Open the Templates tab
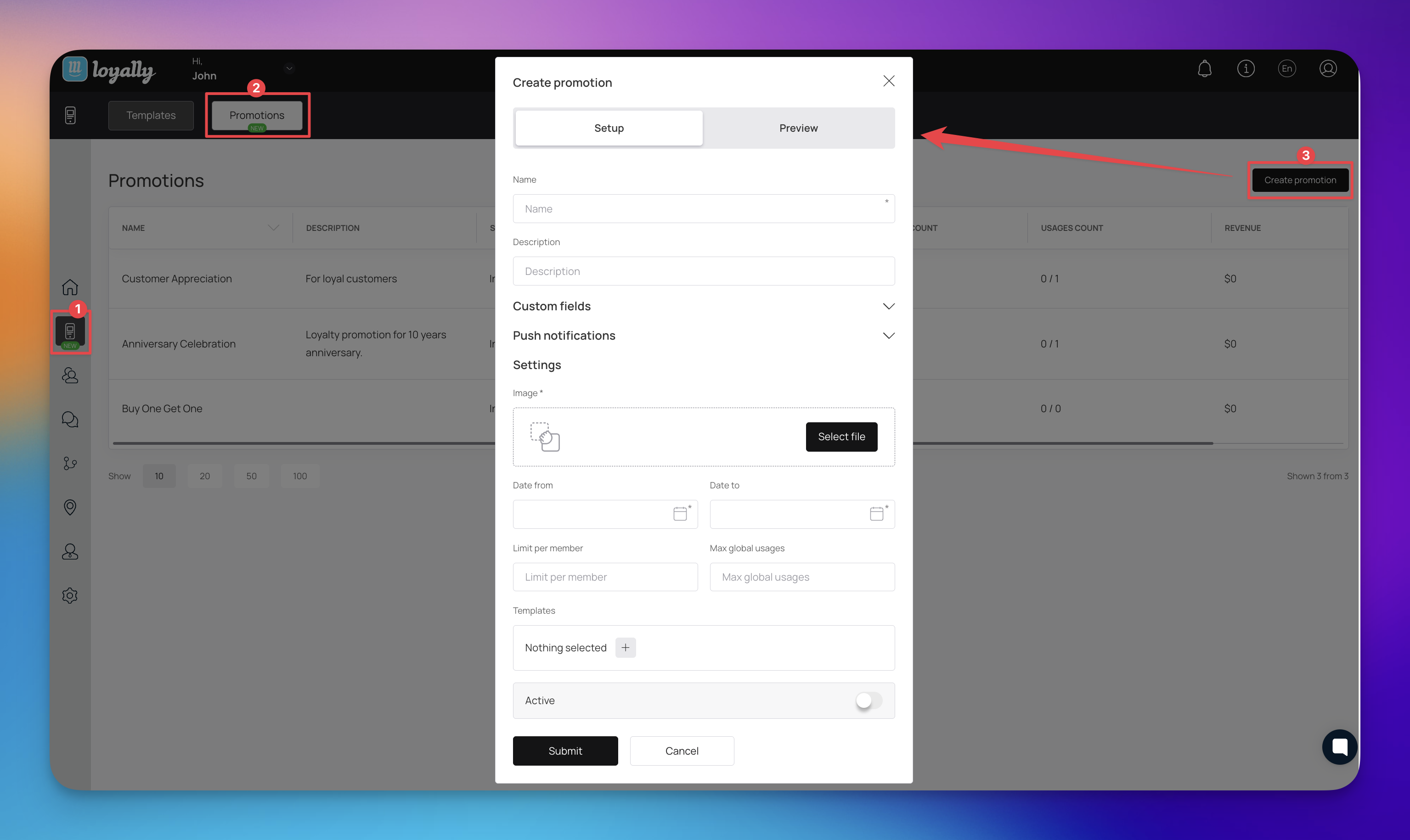1410x840 pixels. pyautogui.click(x=151, y=116)
